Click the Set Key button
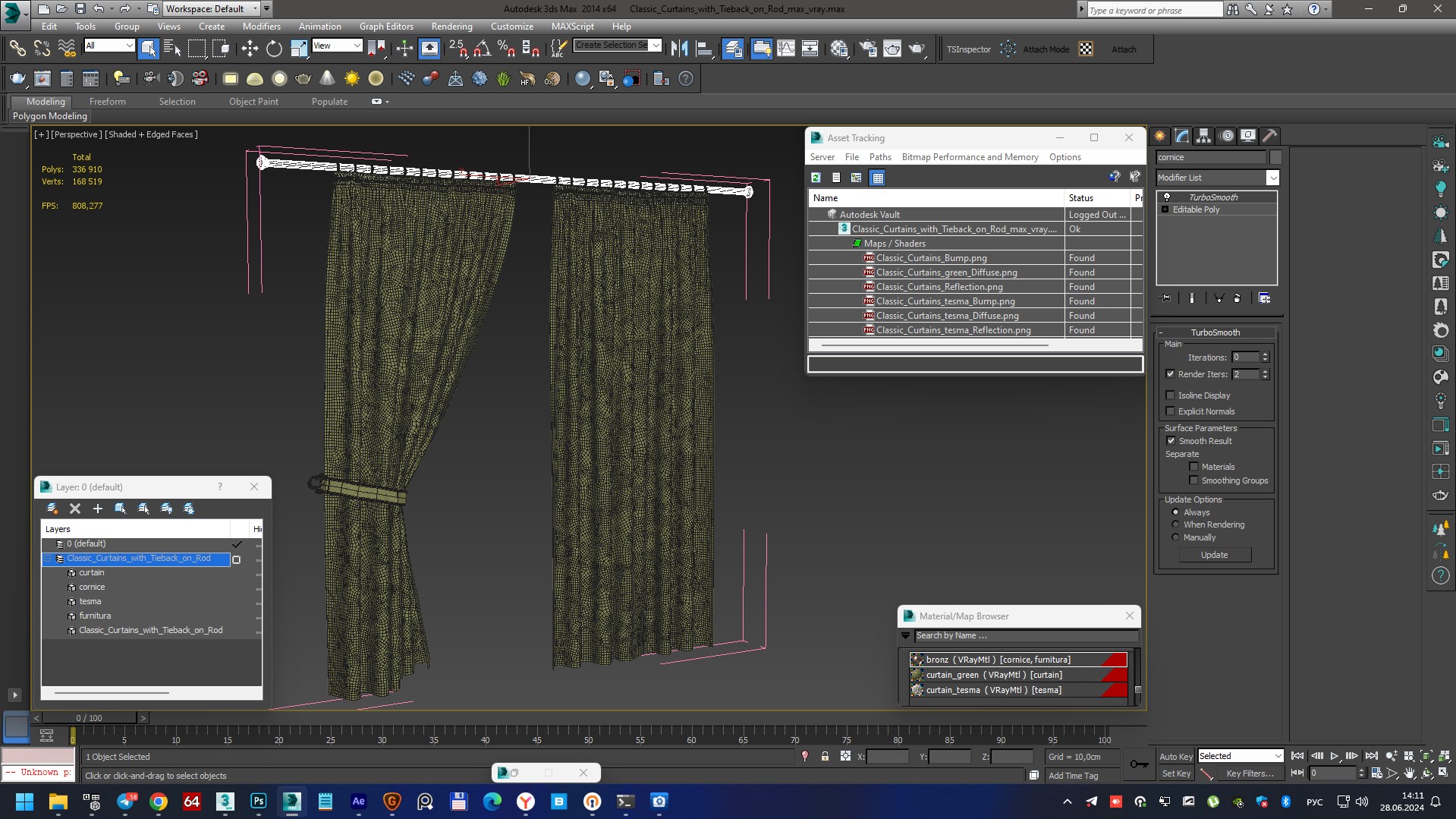Screen dimensions: 1456x819 point(1175,773)
